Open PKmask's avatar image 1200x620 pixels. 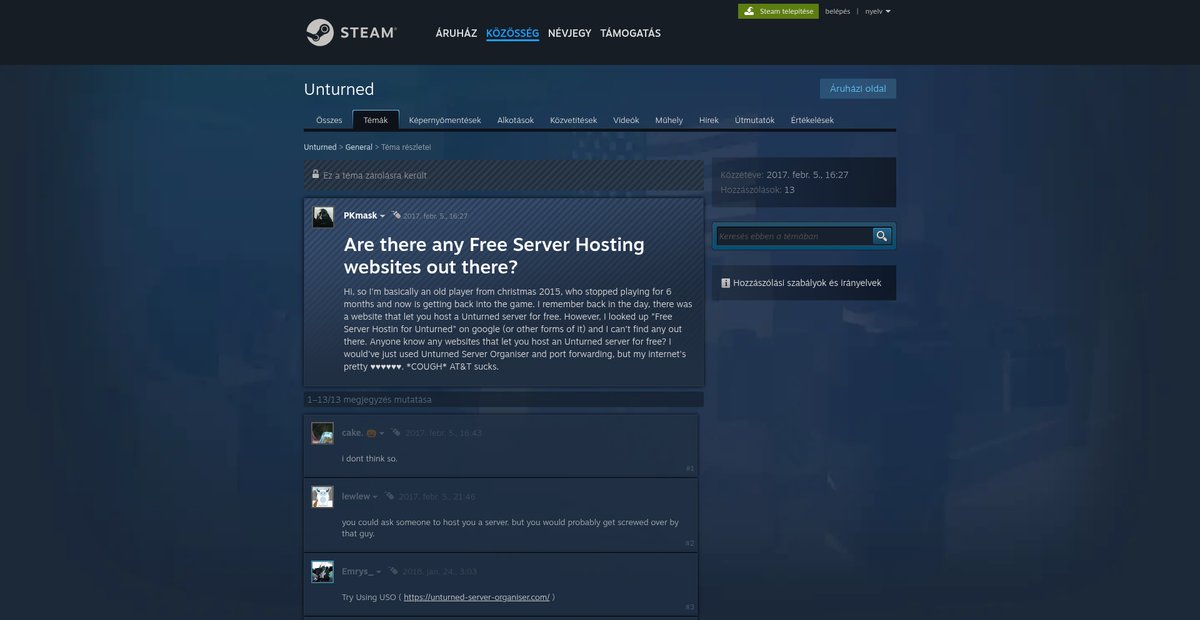coord(323,217)
